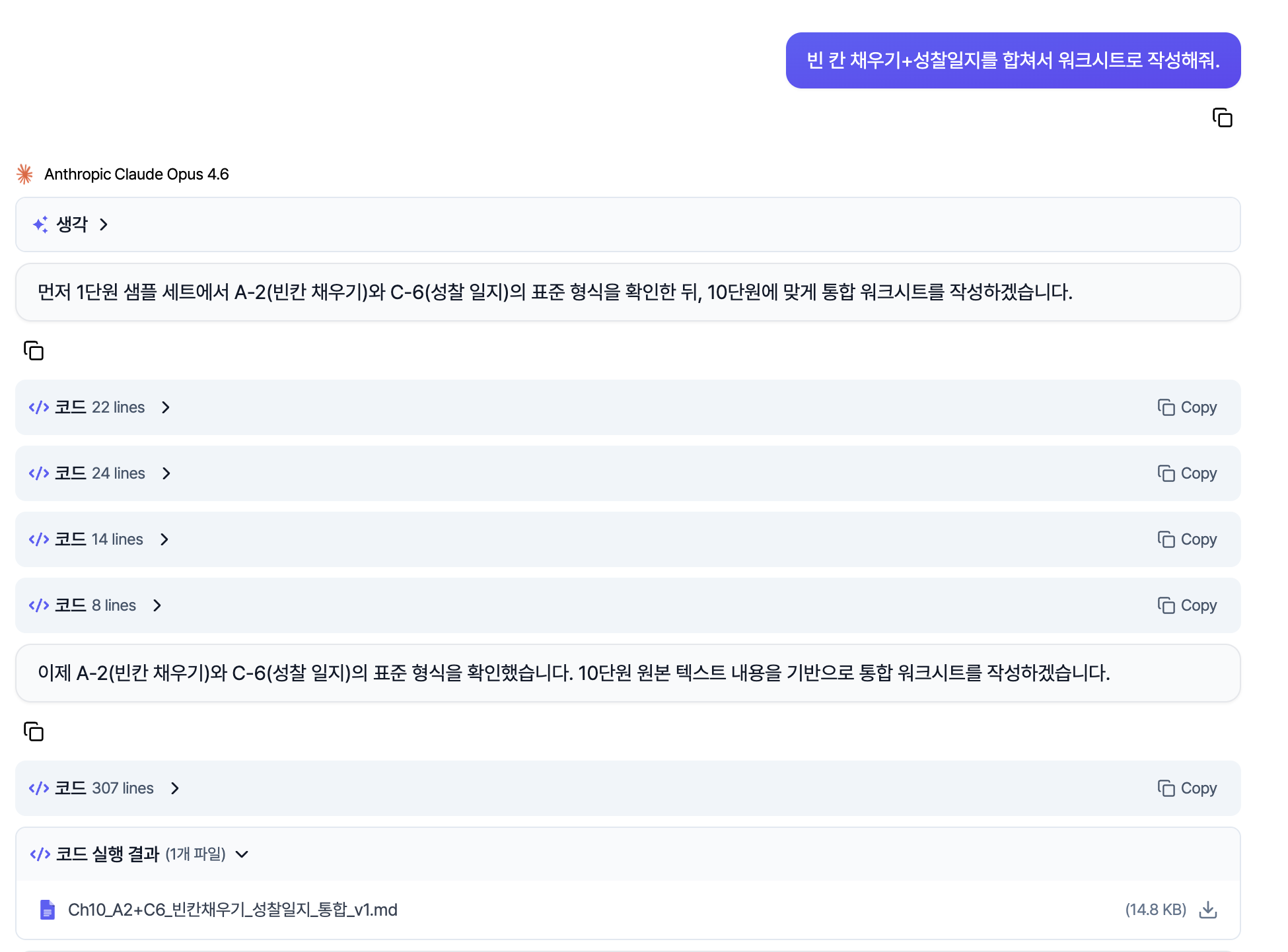Image resolution: width=1288 pixels, height=952 pixels.
Task: Collapse the 코드 실행 결과 section
Action: [x=242, y=854]
